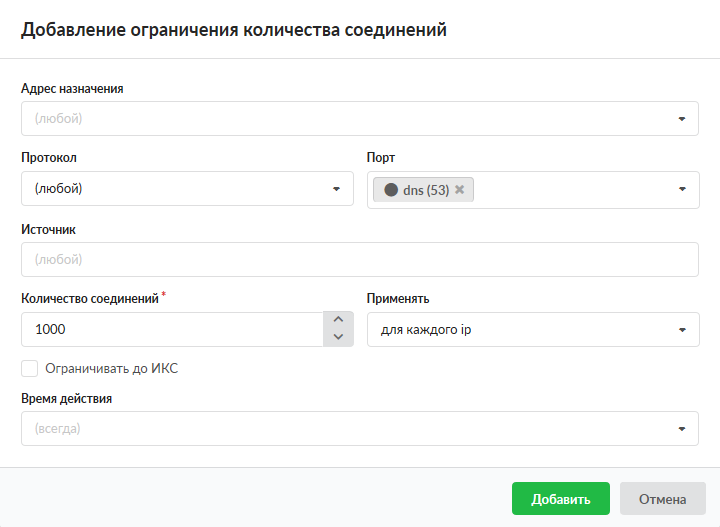This screenshot has height=527, width=720.
Task: Click the dns (53) tag circle icon
Action: [391, 190]
